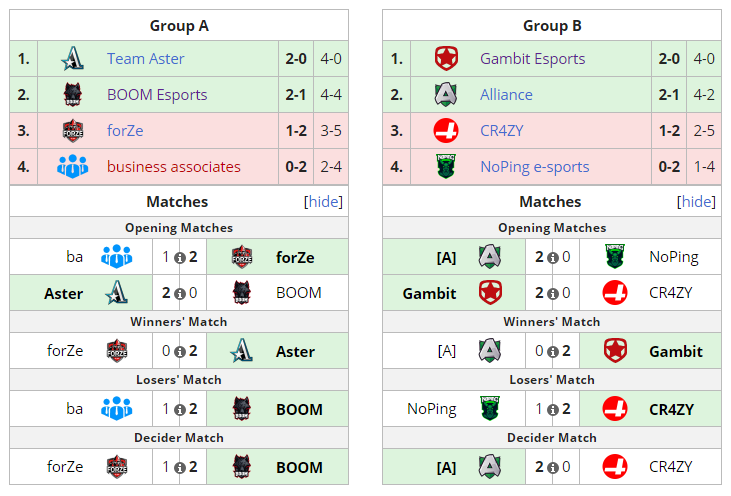Open Team Aster team page link
The width and height of the screenshot is (731, 496).
coord(146,59)
